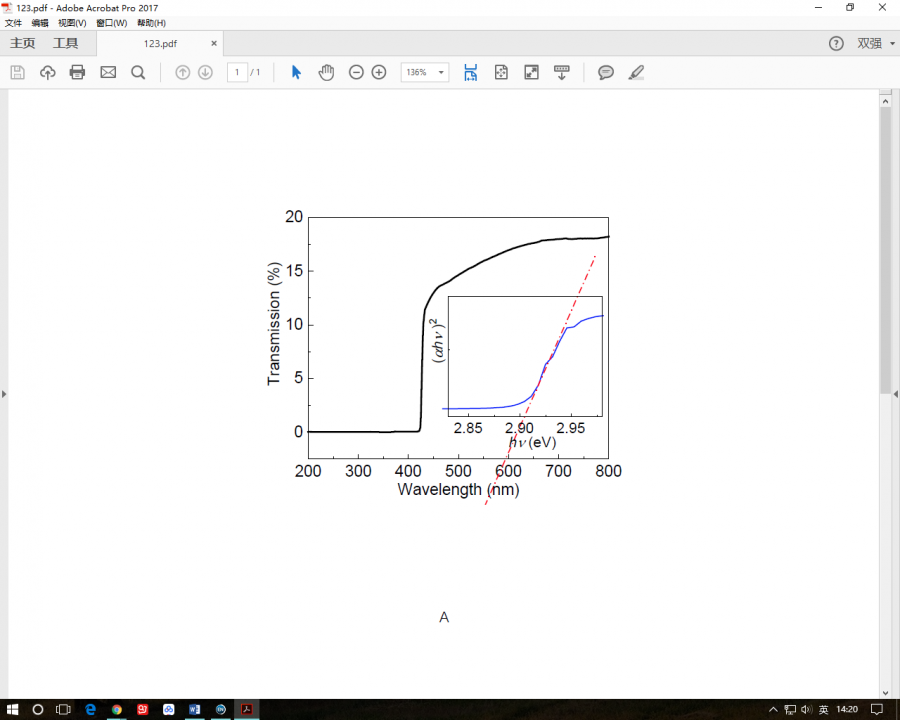This screenshot has width=900, height=720.
Task: Toggle full screen mode icon
Action: [532, 72]
